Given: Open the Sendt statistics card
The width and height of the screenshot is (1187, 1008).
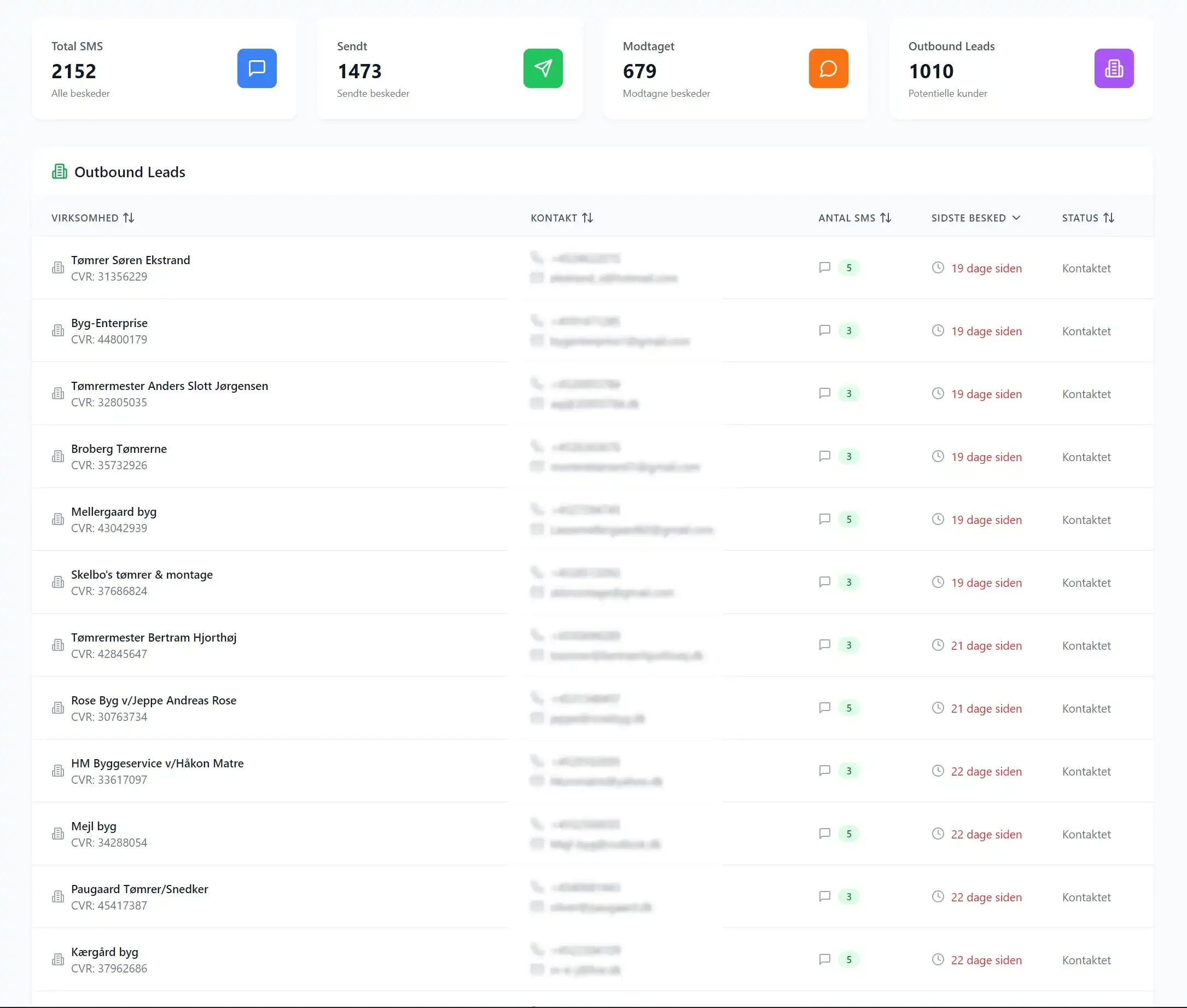Looking at the screenshot, I should click(x=449, y=68).
